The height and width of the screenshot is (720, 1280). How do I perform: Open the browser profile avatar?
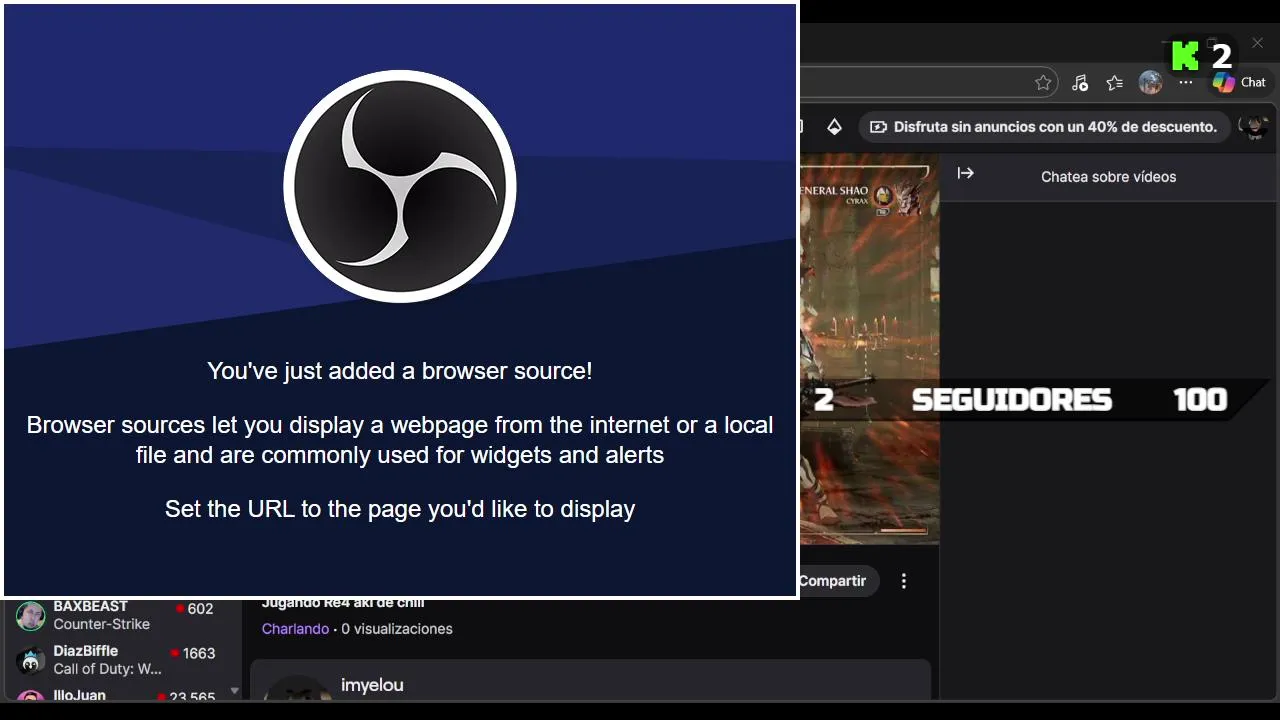coord(1151,83)
